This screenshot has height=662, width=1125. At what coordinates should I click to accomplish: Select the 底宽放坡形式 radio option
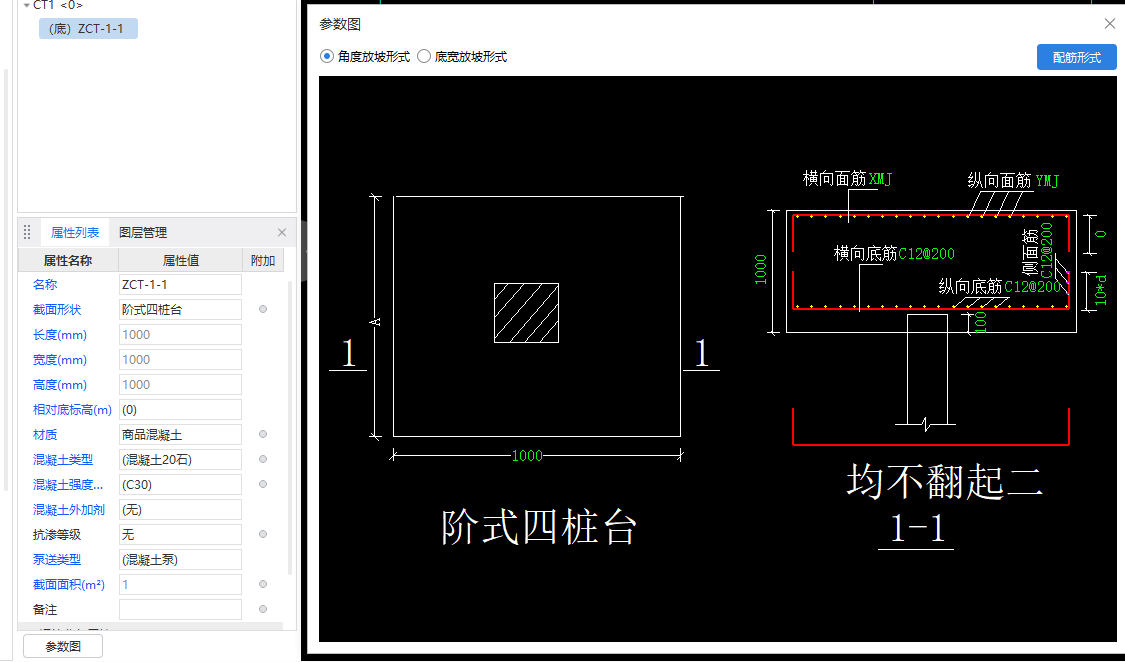[462, 57]
